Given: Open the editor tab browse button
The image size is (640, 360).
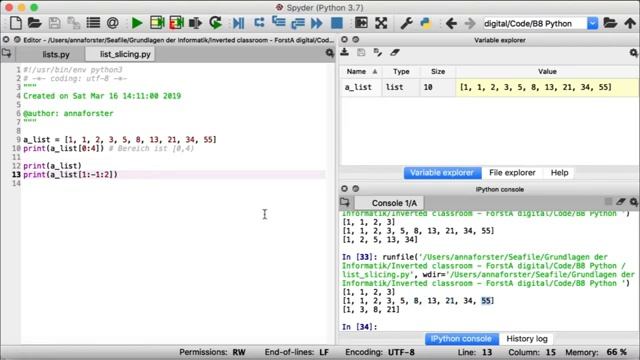Looking at the screenshot, I should pos(7,53).
